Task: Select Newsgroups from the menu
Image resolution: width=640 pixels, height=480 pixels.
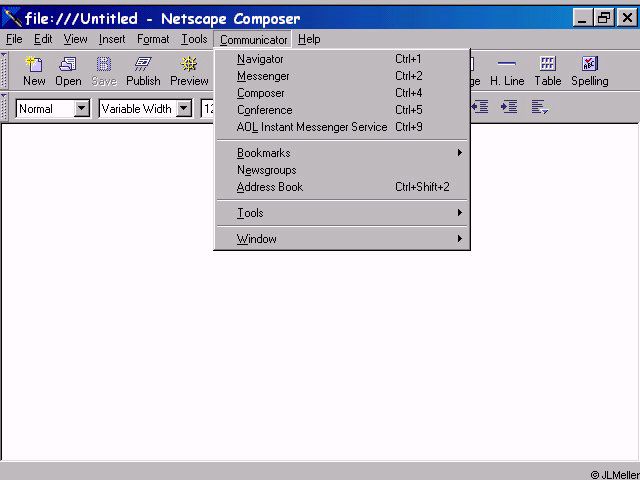Action: click(x=342, y=170)
